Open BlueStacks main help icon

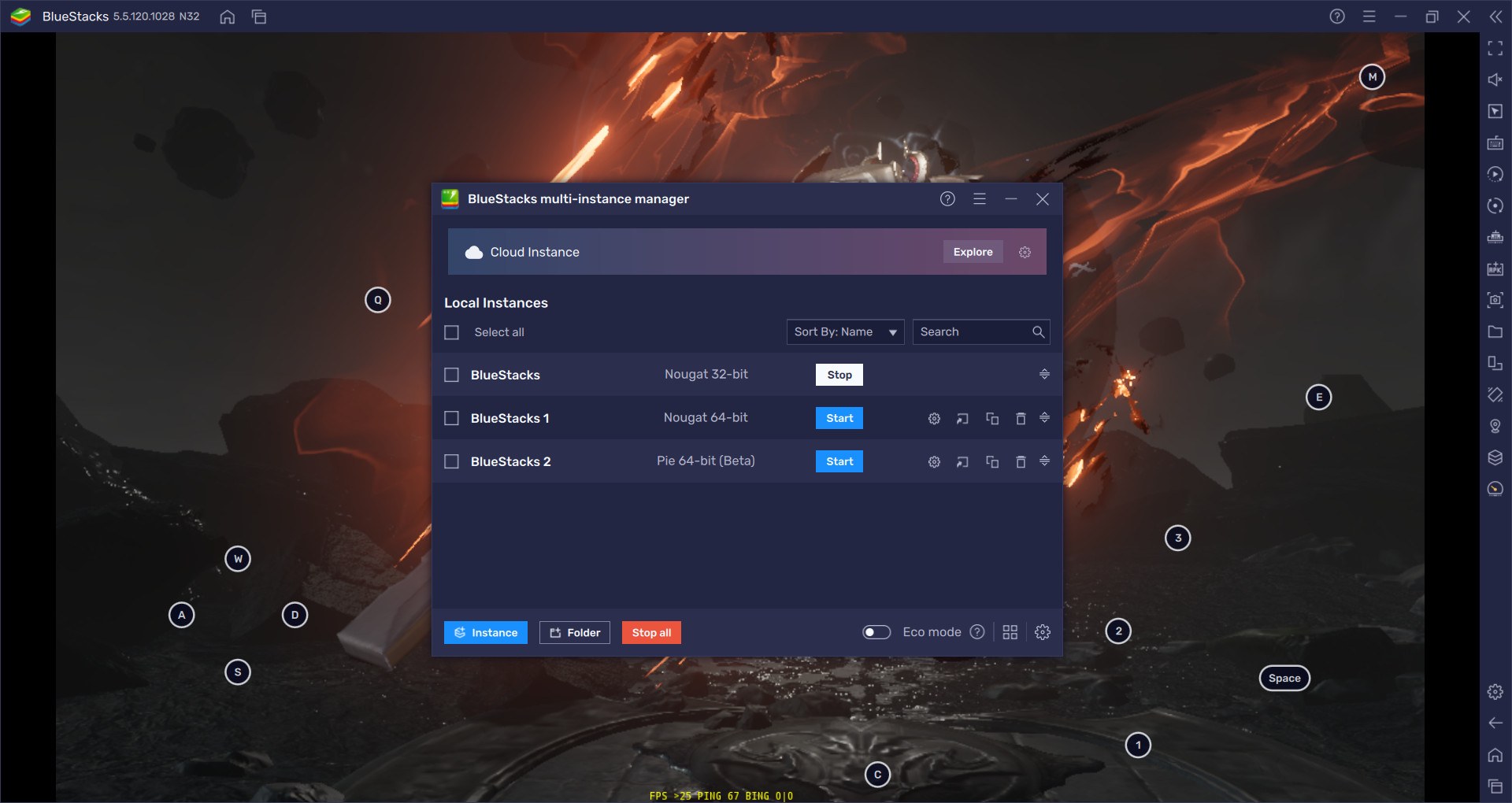(x=1337, y=17)
